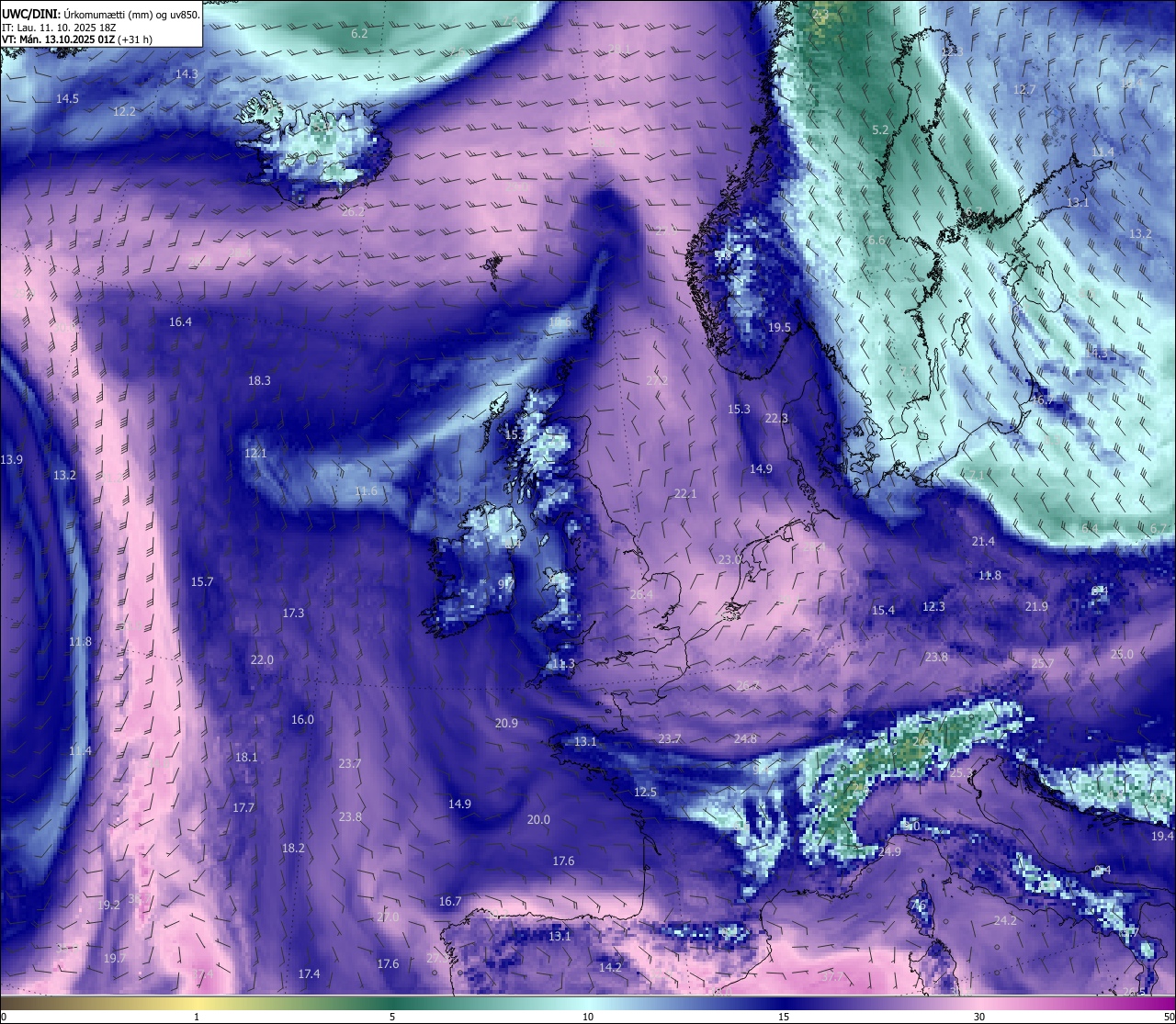Screen dimensions: 1176x1024
Task: Select the 14.2 value over Spain
Action: 610,967
